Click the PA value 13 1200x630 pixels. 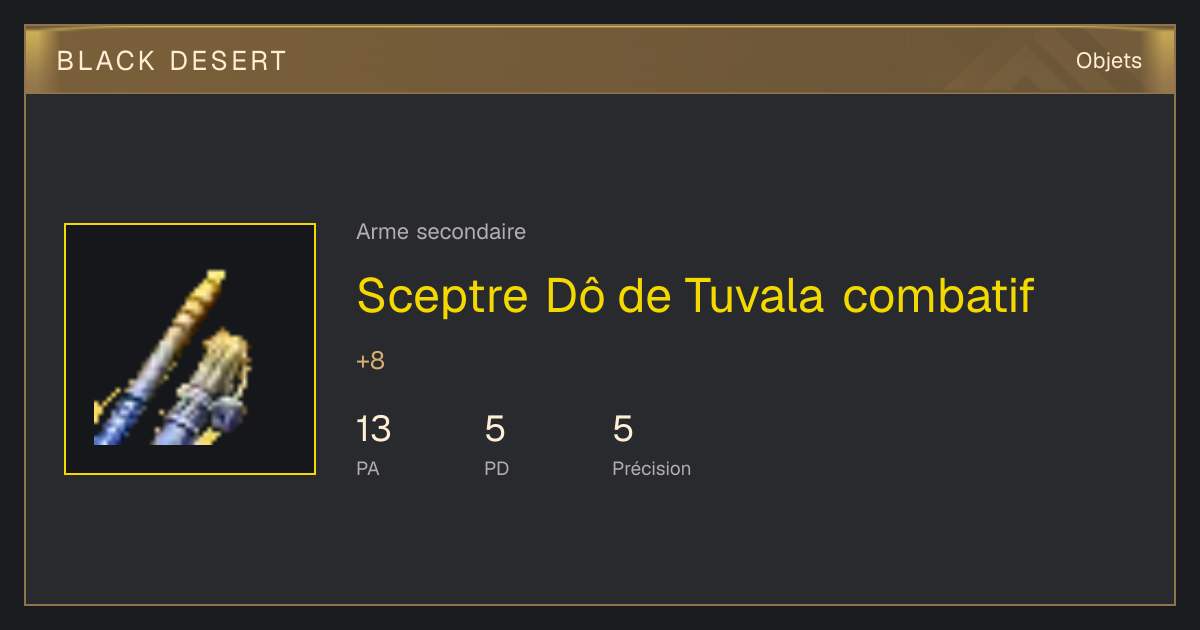click(373, 429)
